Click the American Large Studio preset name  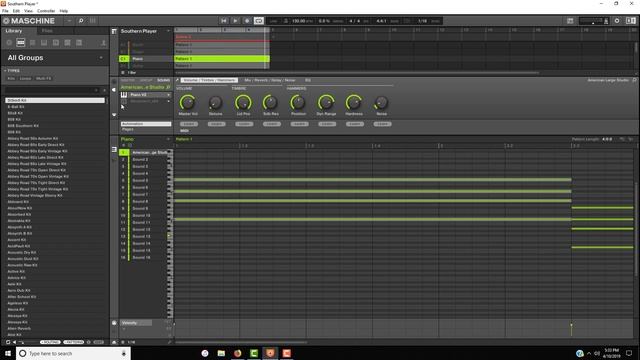pos(608,80)
